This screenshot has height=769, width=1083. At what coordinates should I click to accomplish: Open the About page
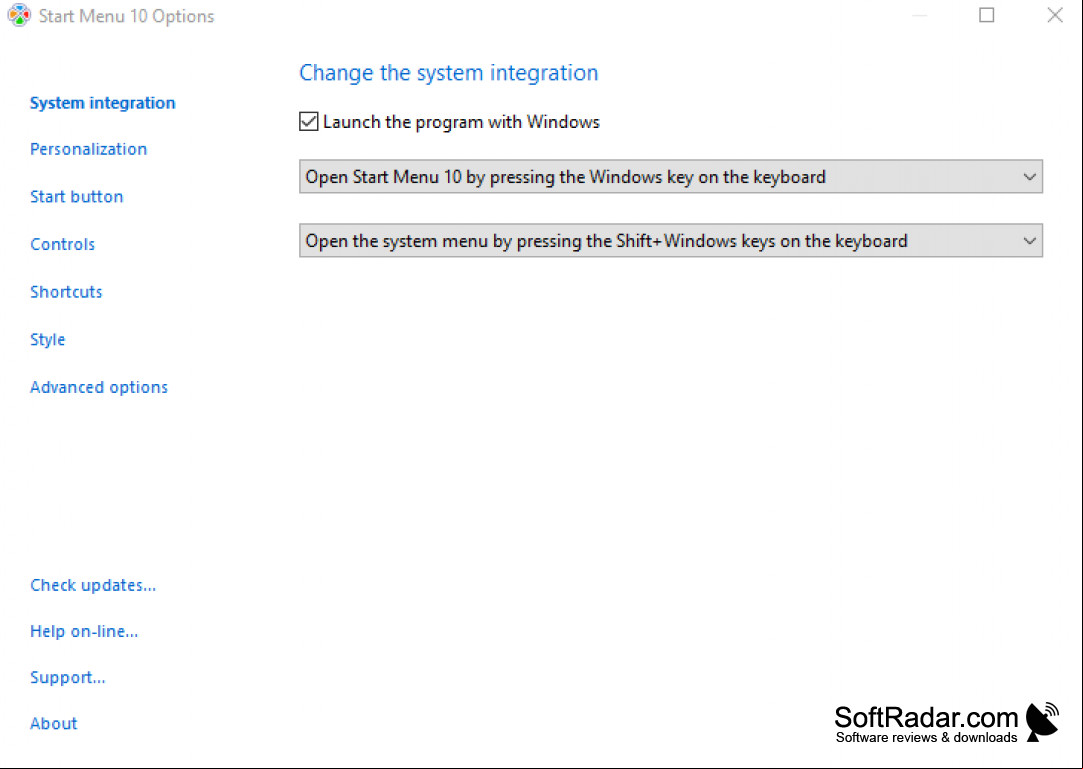[54, 723]
